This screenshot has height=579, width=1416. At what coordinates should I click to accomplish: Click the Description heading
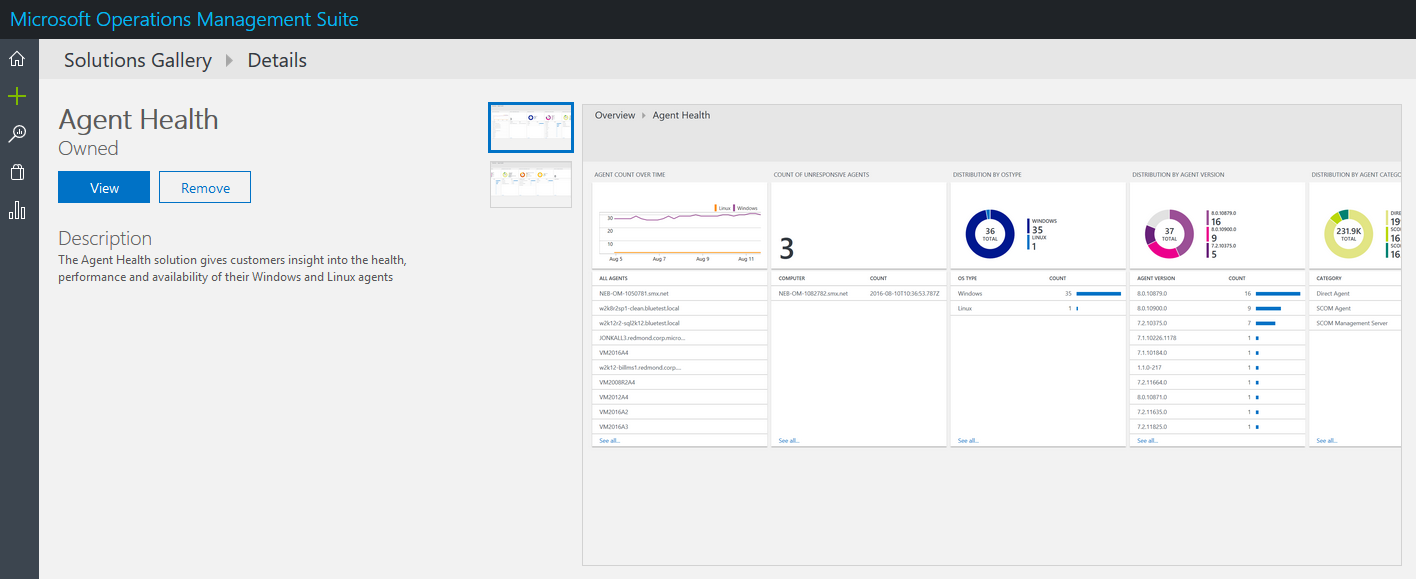pos(105,238)
